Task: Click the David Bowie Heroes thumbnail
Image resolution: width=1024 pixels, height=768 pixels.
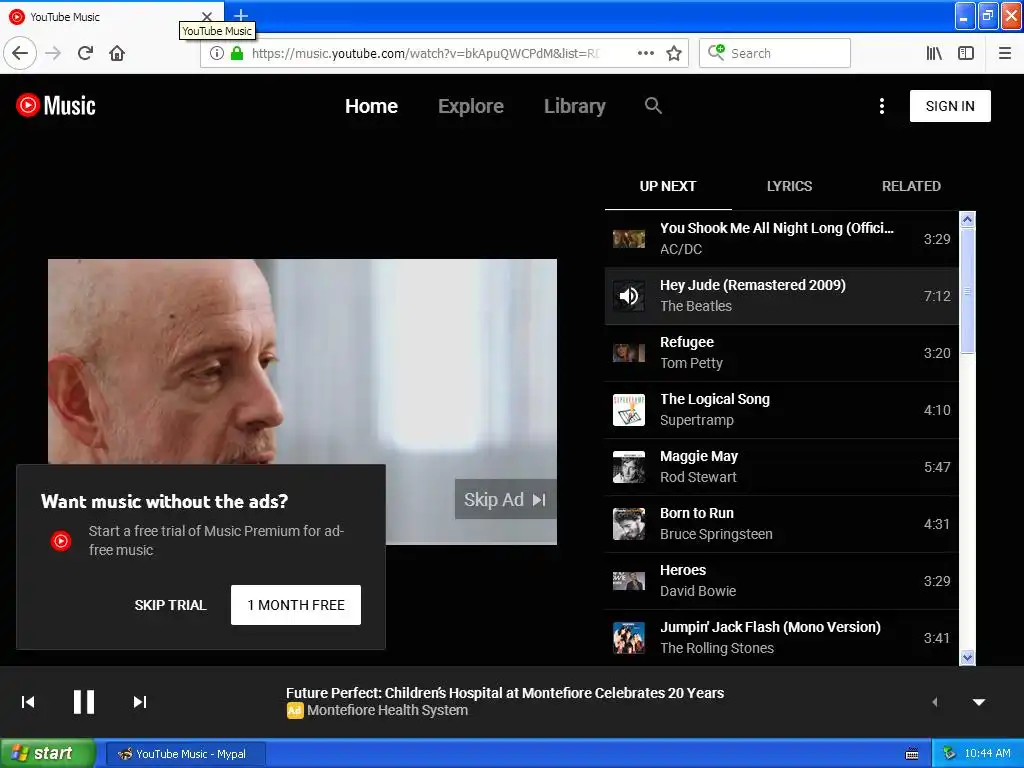Action: tap(629, 581)
